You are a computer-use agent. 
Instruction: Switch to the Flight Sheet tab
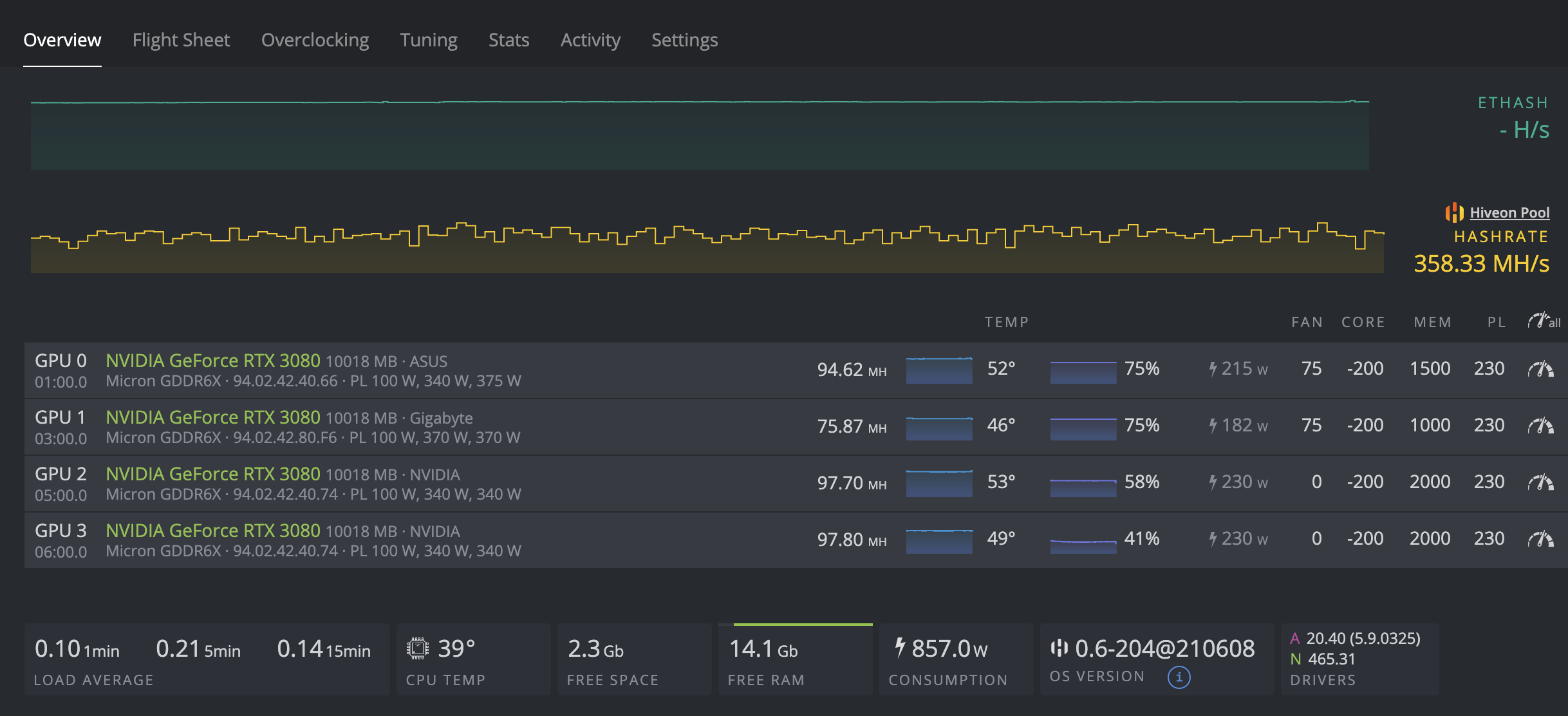tap(181, 40)
